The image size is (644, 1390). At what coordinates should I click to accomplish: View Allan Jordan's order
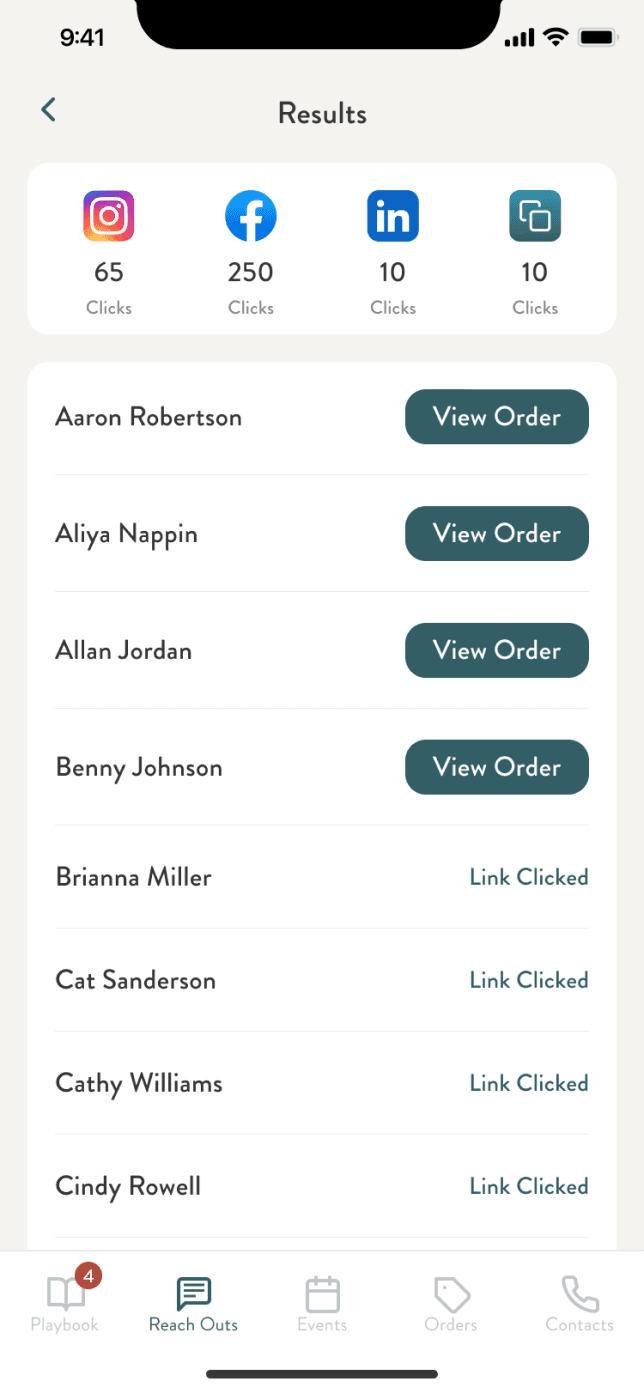click(496, 650)
